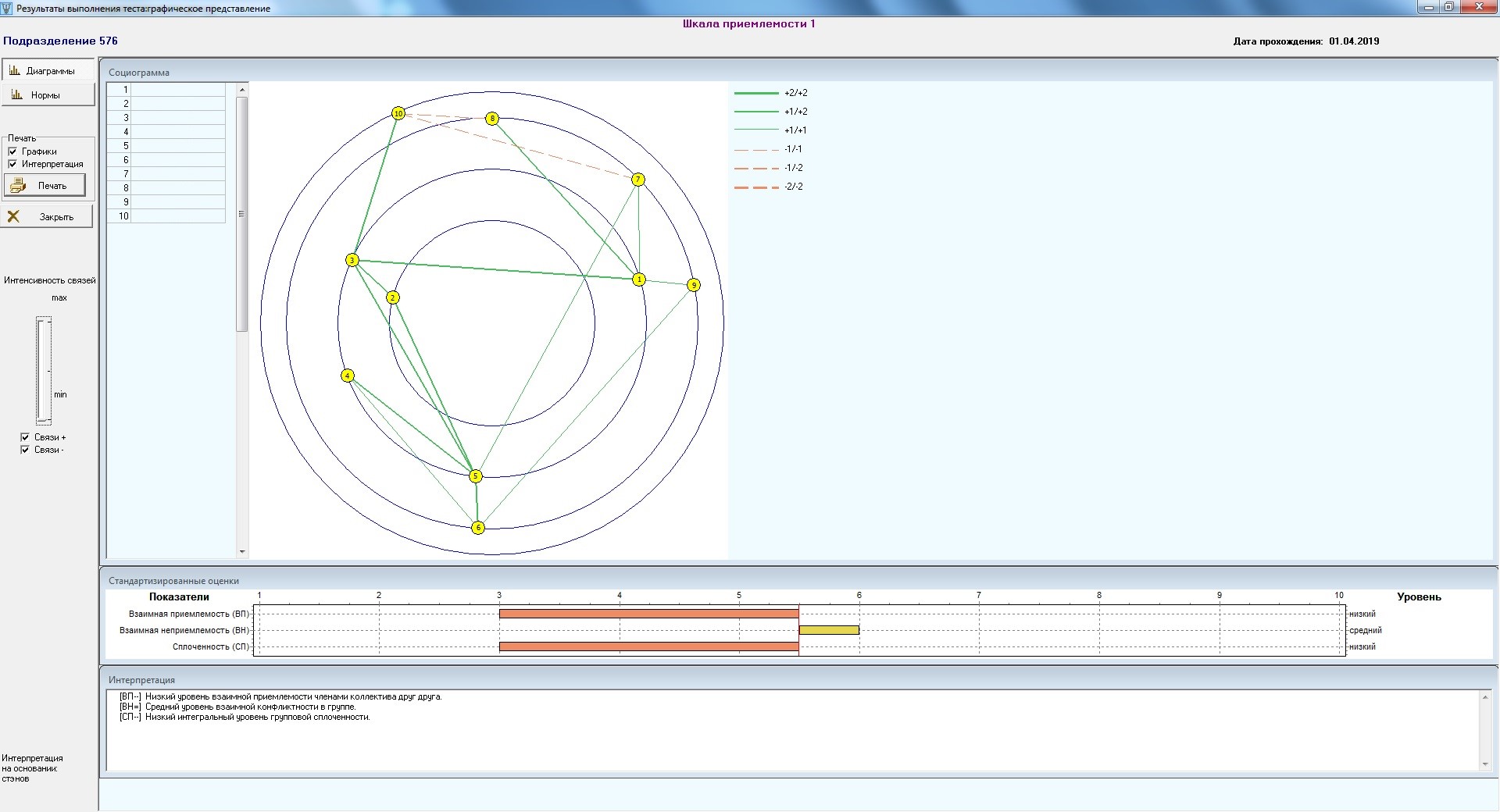Click yellow node 7 in sociogram
The width and height of the screenshot is (1500, 812).
point(638,180)
